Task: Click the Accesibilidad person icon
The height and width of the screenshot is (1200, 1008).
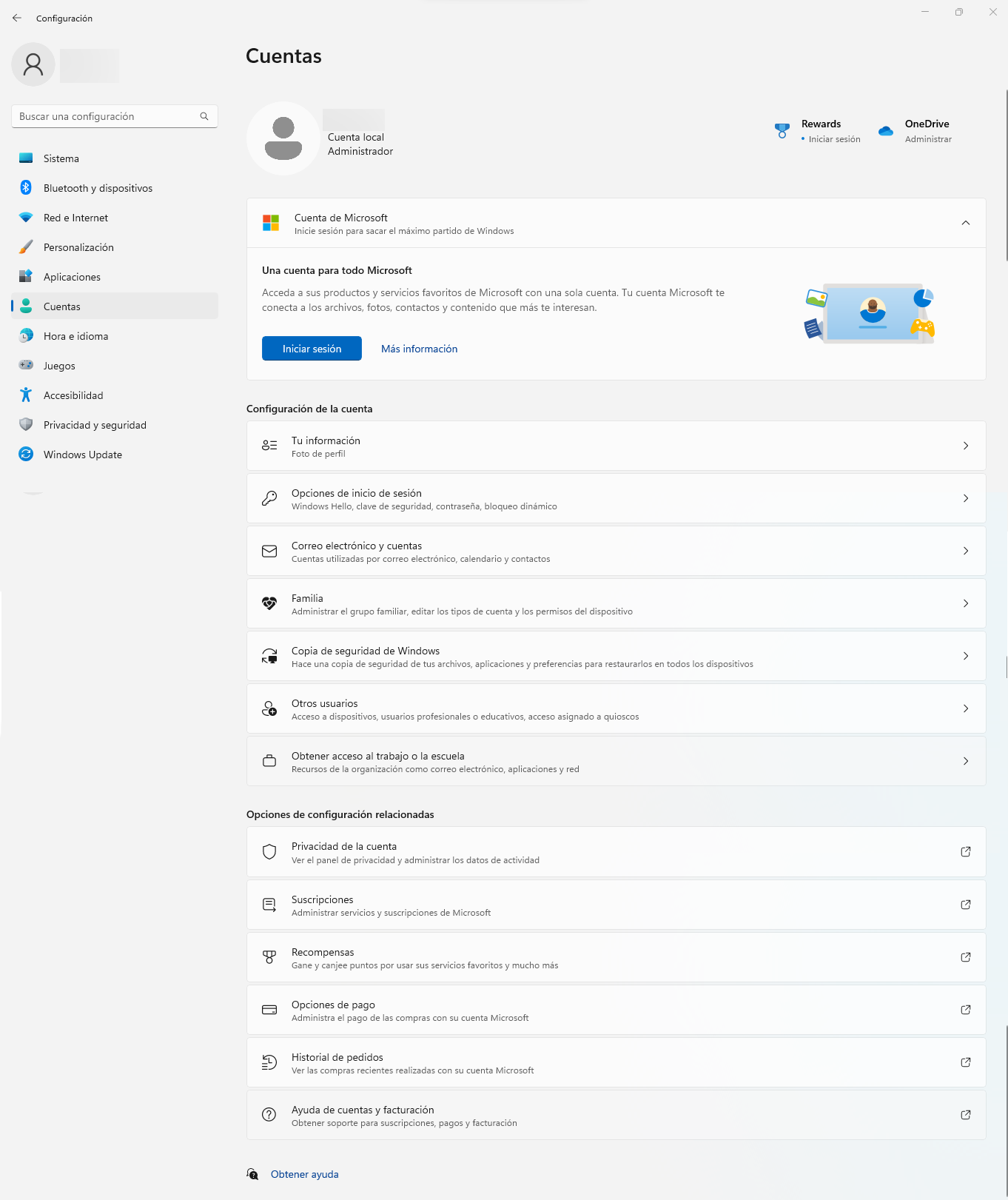Action: 26,395
